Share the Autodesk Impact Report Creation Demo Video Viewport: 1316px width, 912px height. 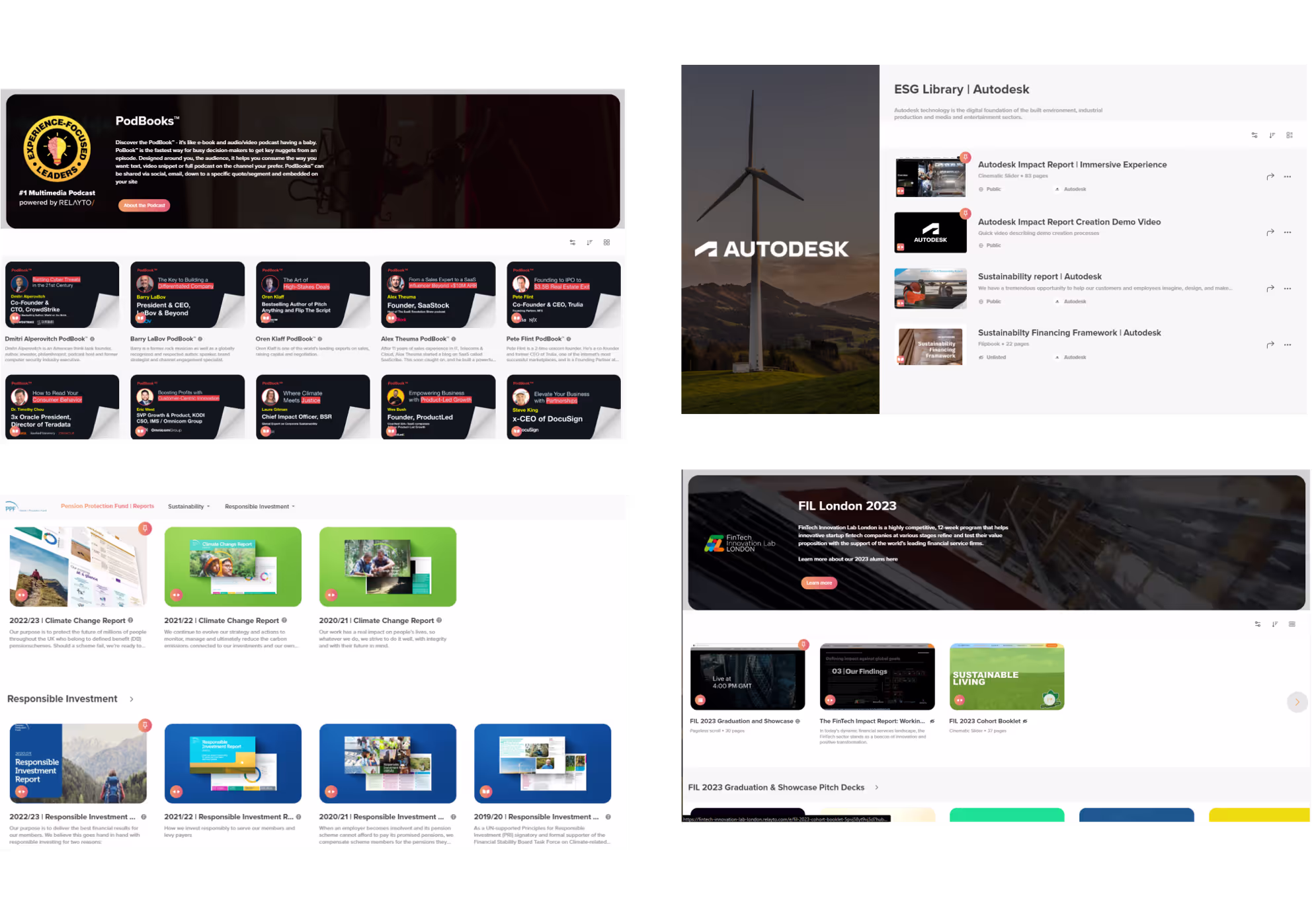pyautogui.click(x=1270, y=232)
